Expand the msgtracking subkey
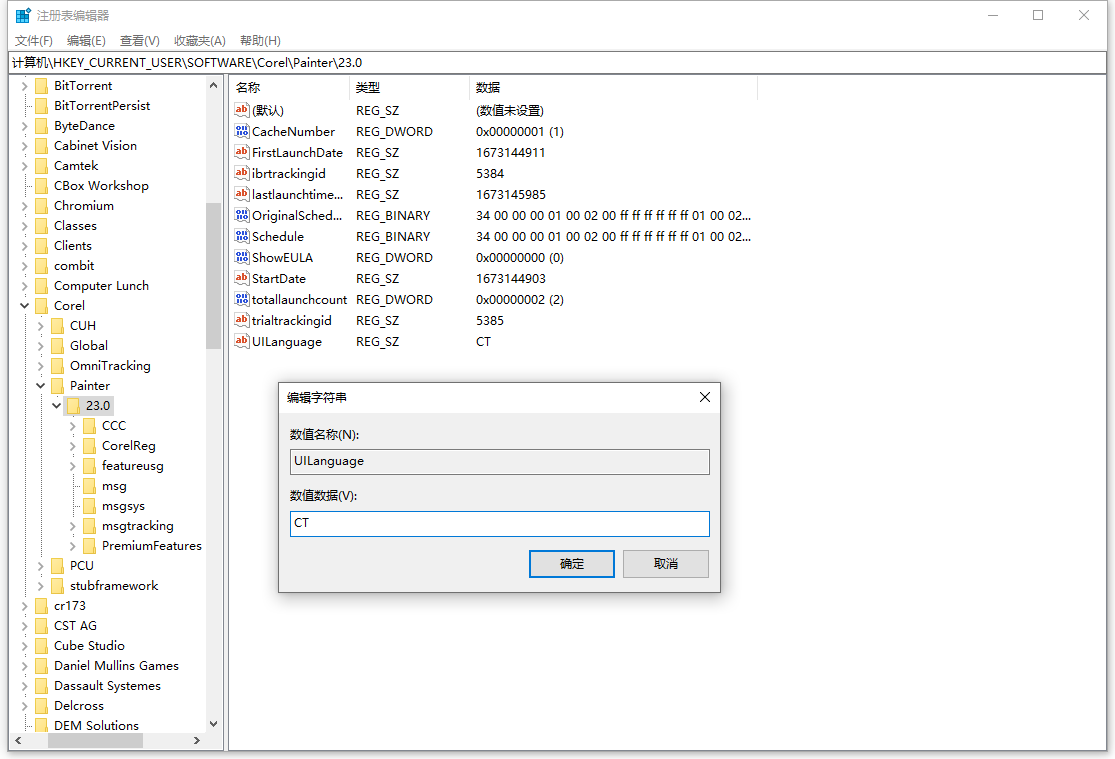1115x759 pixels. [73, 526]
